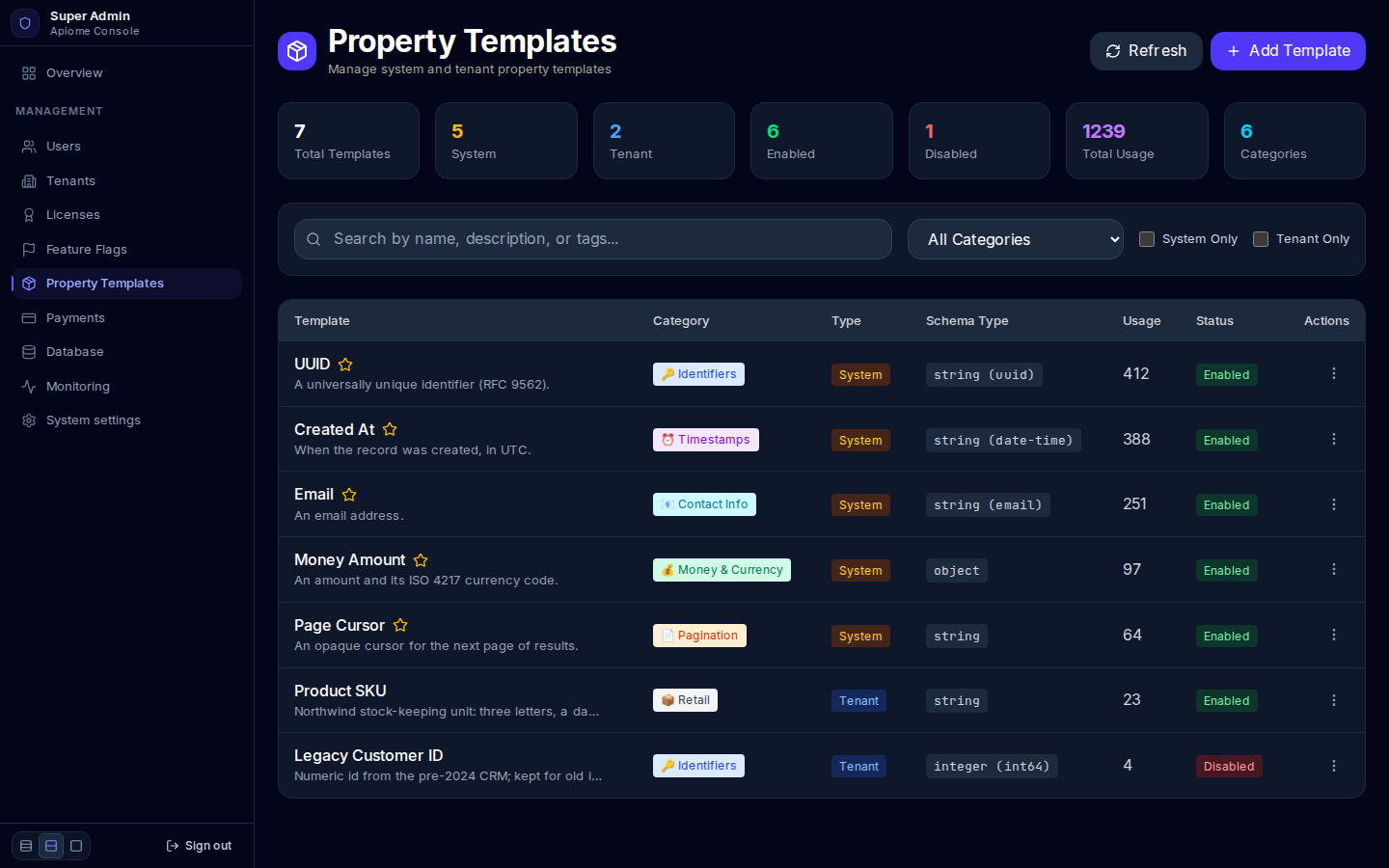
Task: Open Tenants management page
Action: 126,181
